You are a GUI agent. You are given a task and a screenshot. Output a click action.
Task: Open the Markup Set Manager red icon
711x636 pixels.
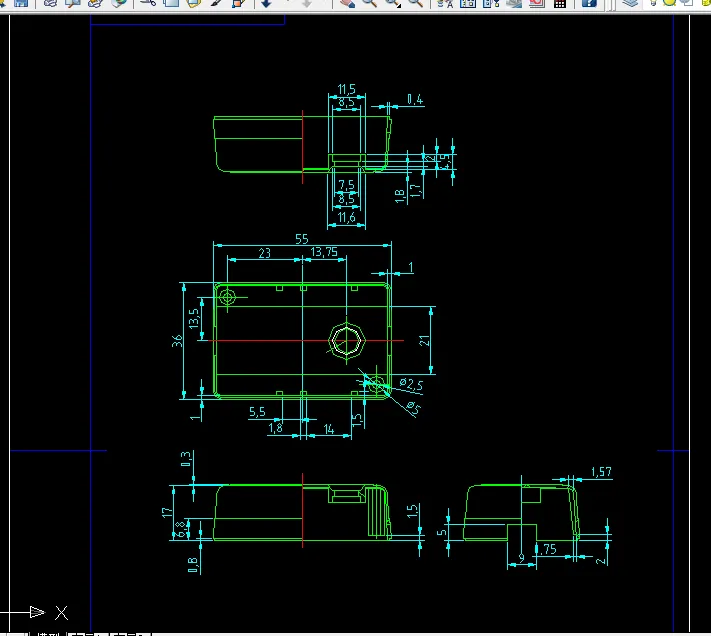pyautogui.click(x=537, y=3)
